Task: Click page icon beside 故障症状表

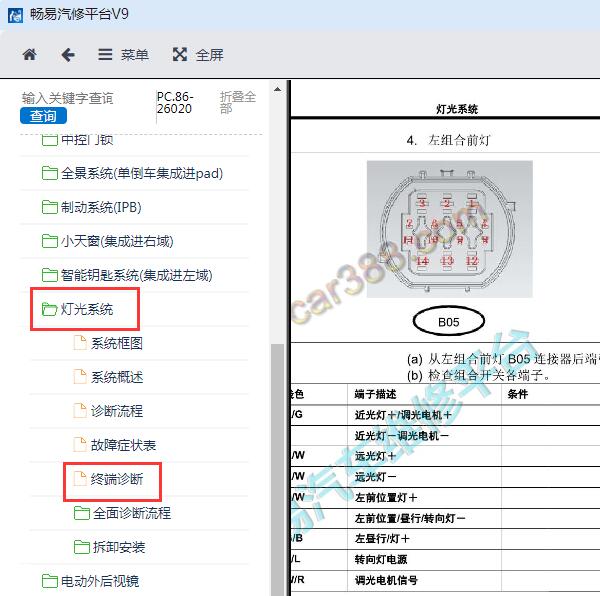Action: coord(80,445)
